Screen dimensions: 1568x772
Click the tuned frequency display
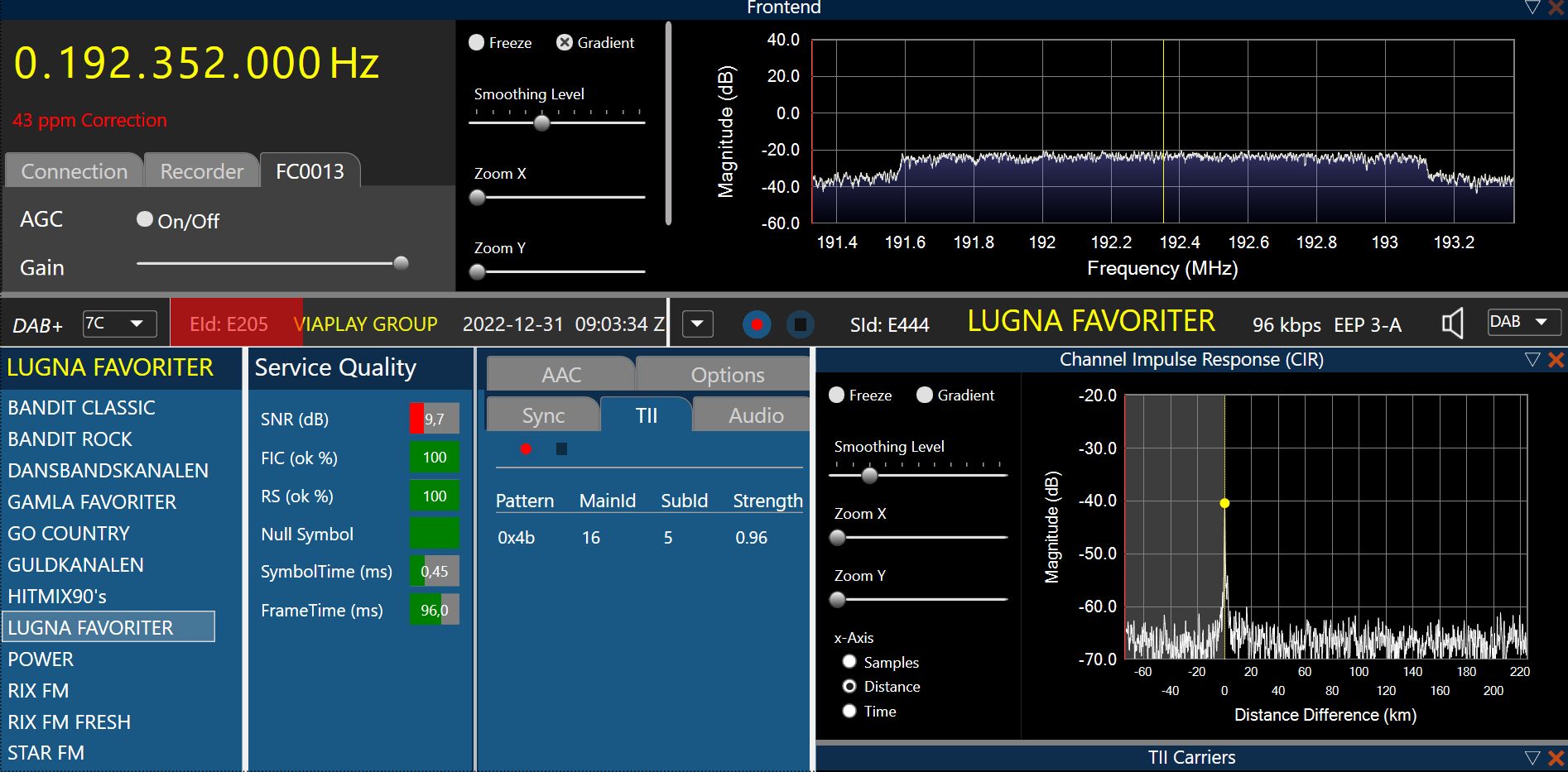pos(196,63)
